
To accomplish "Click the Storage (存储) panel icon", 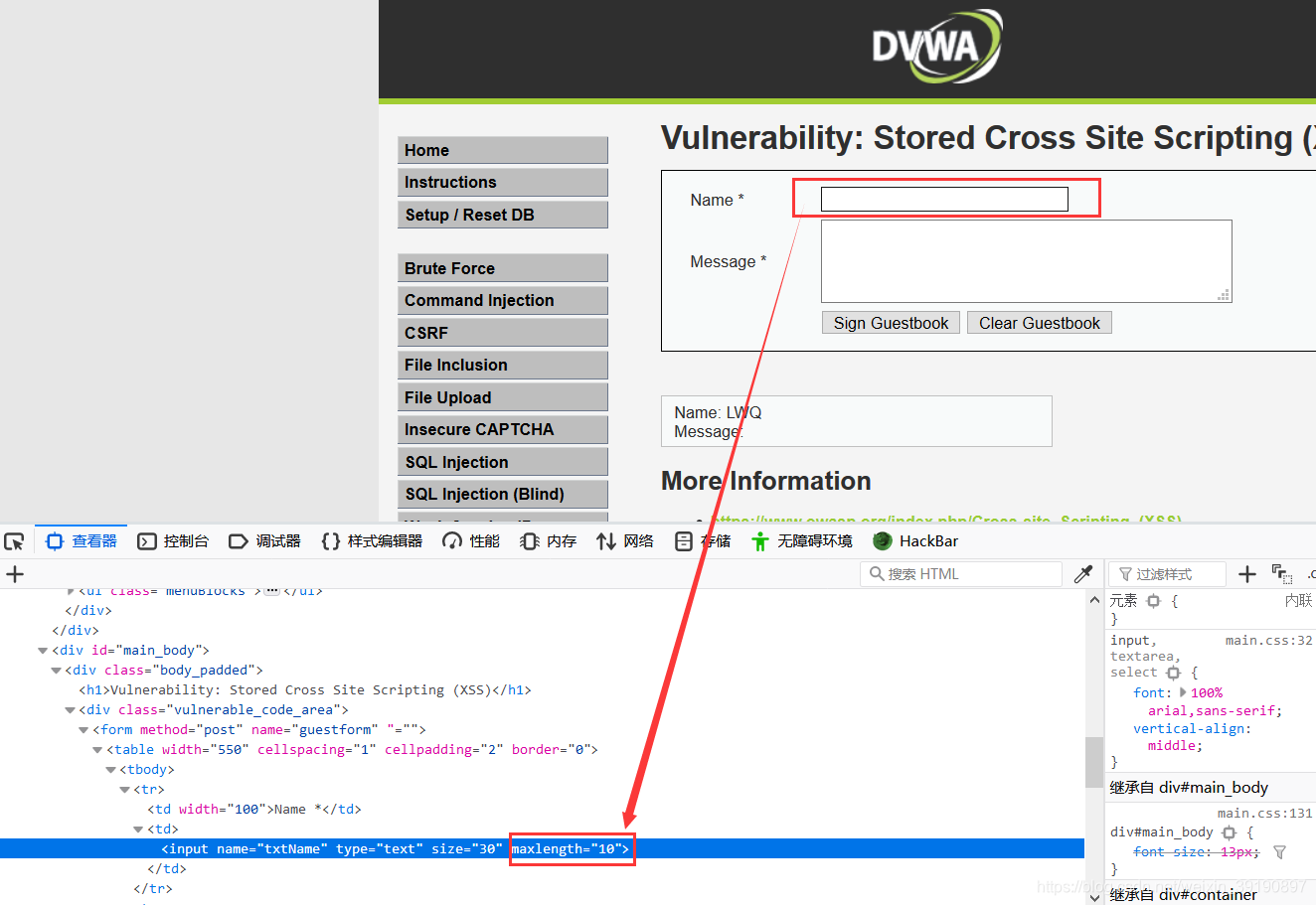I will 684,541.
